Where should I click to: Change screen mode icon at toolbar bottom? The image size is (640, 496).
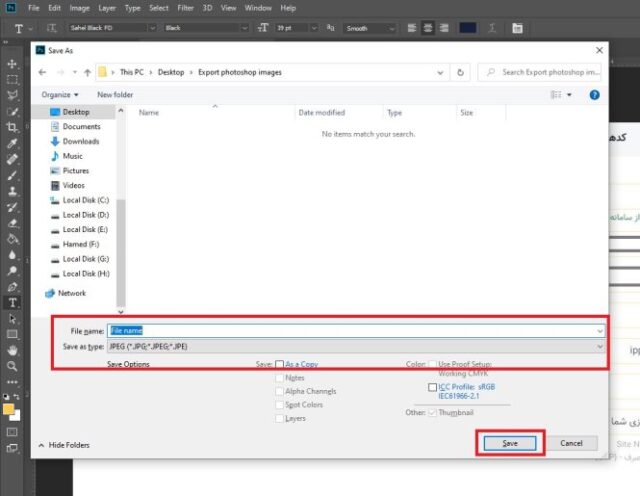(12, 448)
